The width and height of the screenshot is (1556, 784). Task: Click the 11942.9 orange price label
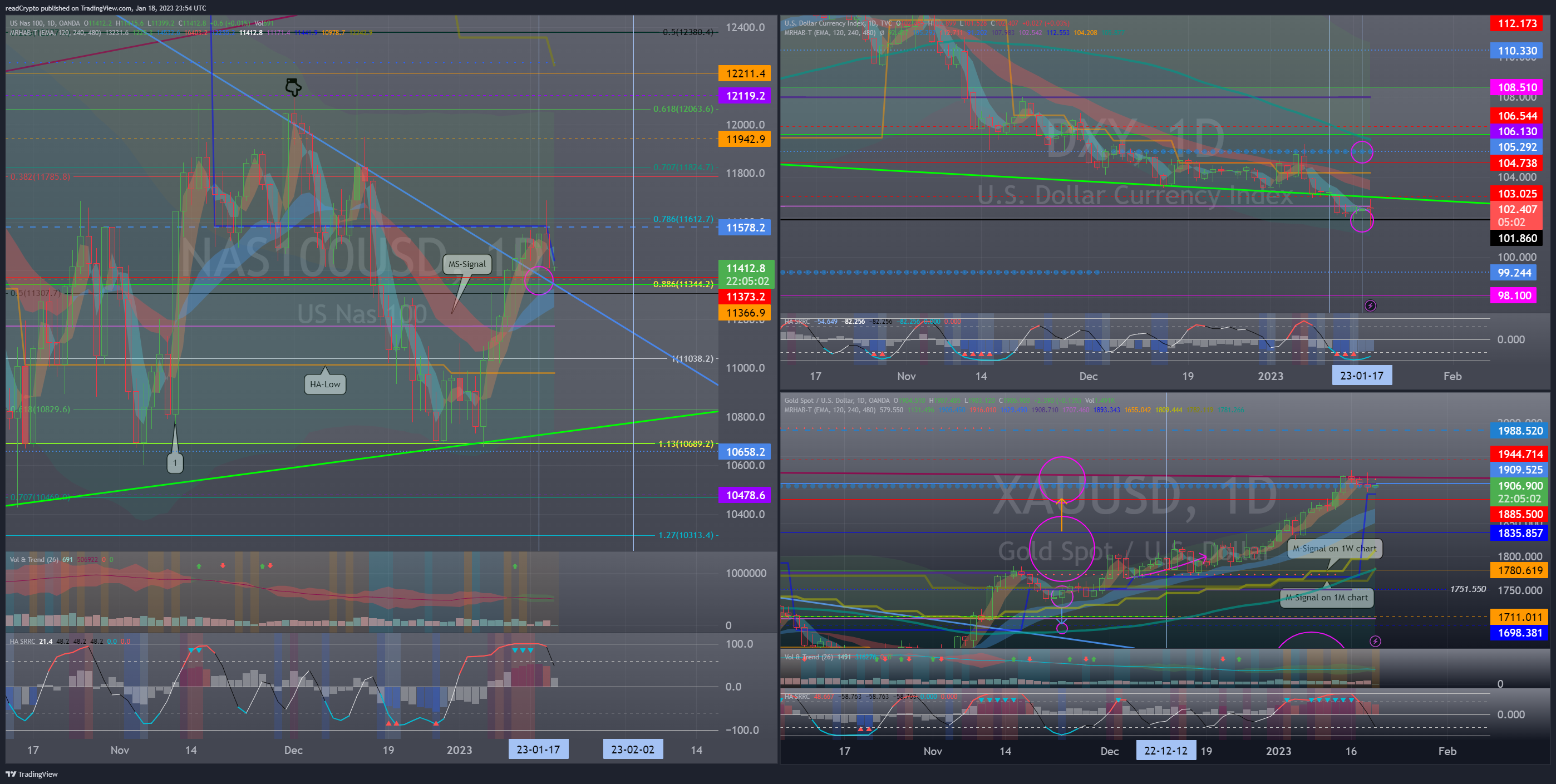coord(745,139)
